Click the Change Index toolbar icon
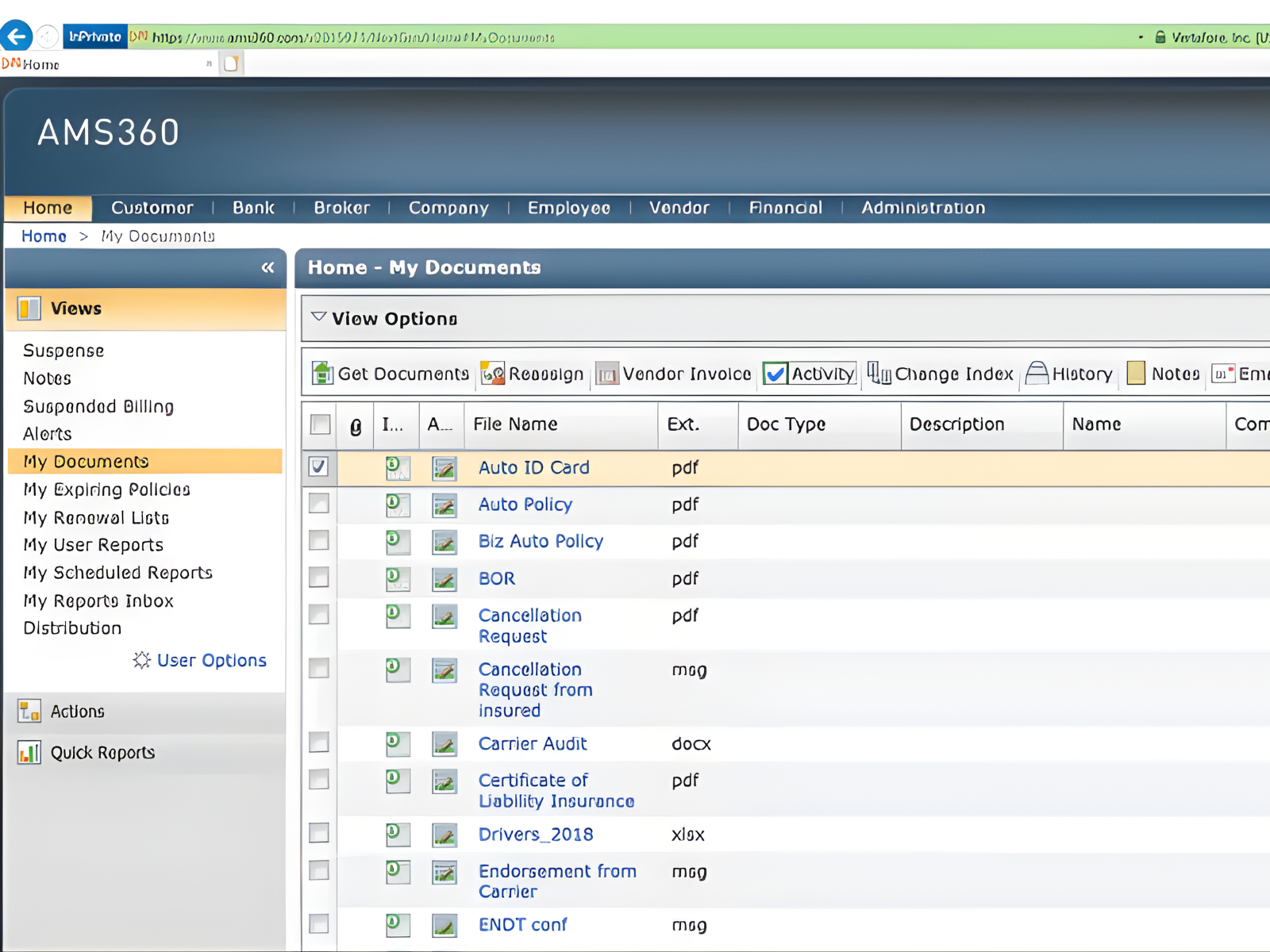 (x=879, y=373)
